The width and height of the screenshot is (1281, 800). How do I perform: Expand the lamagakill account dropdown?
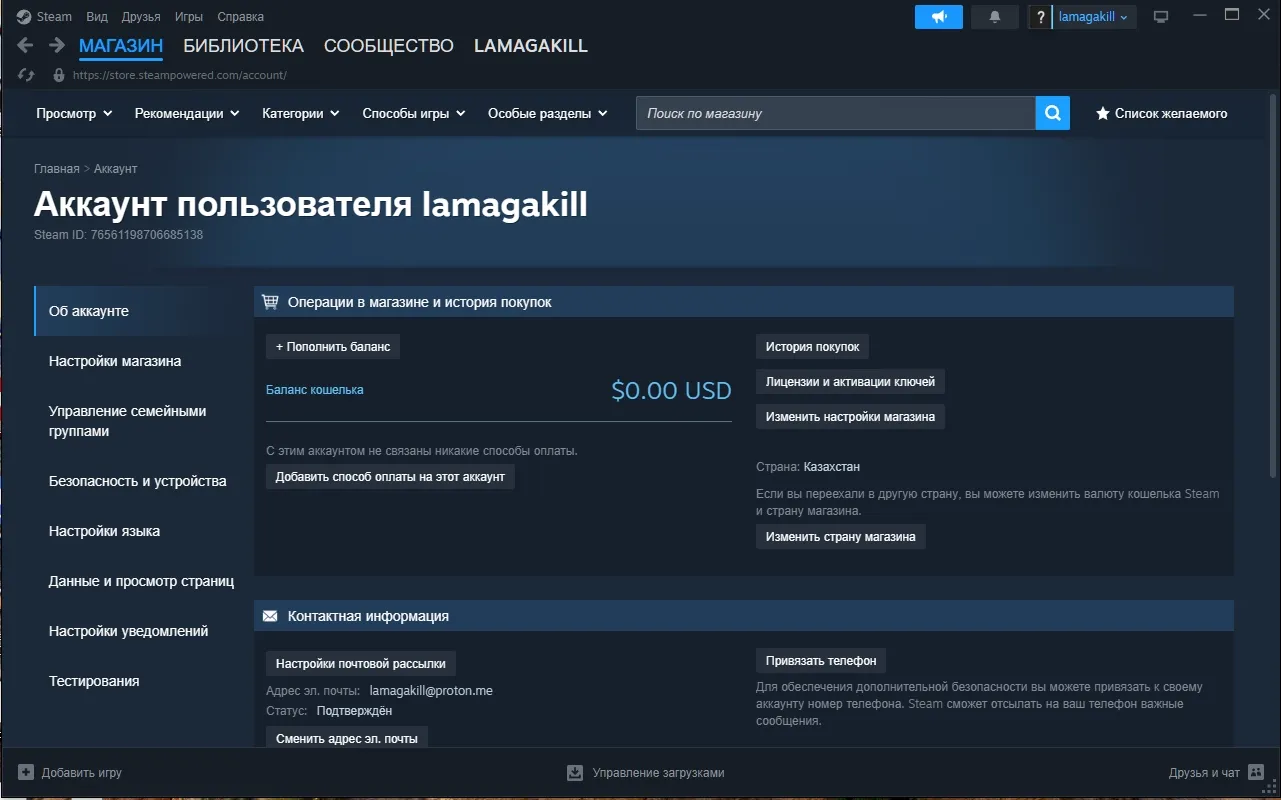point(1094,17)
